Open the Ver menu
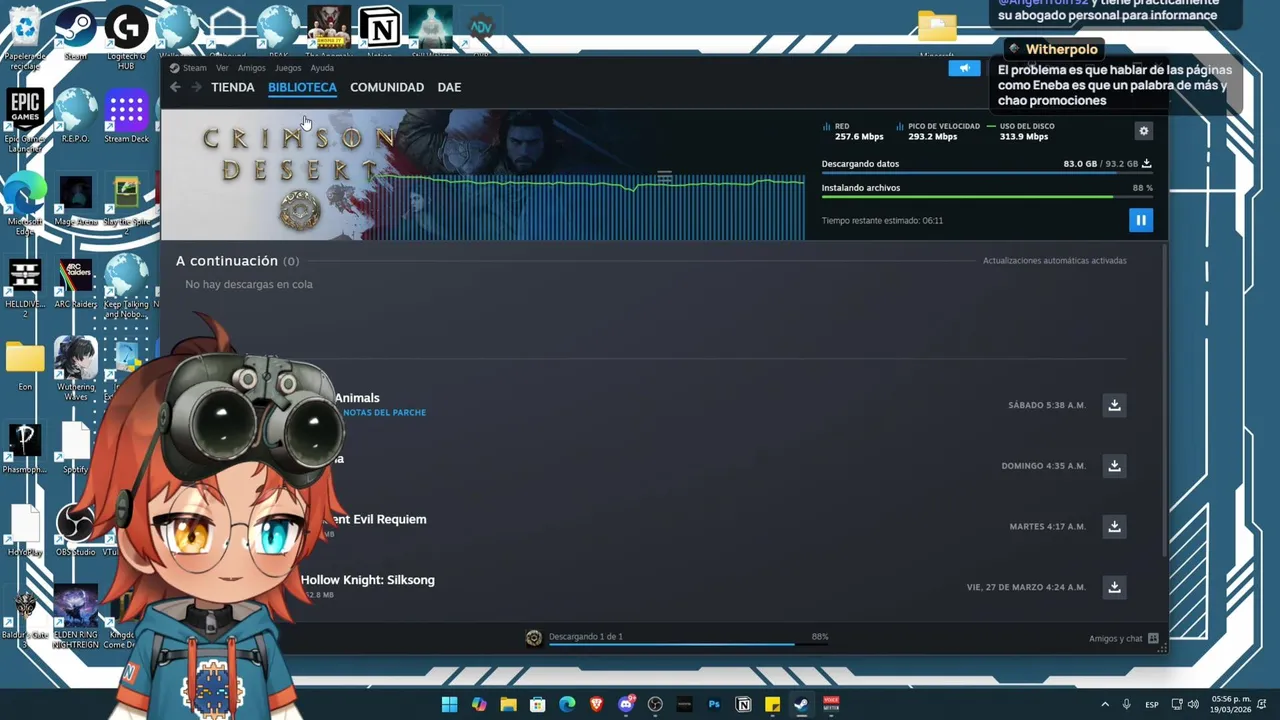 point(222,68)
